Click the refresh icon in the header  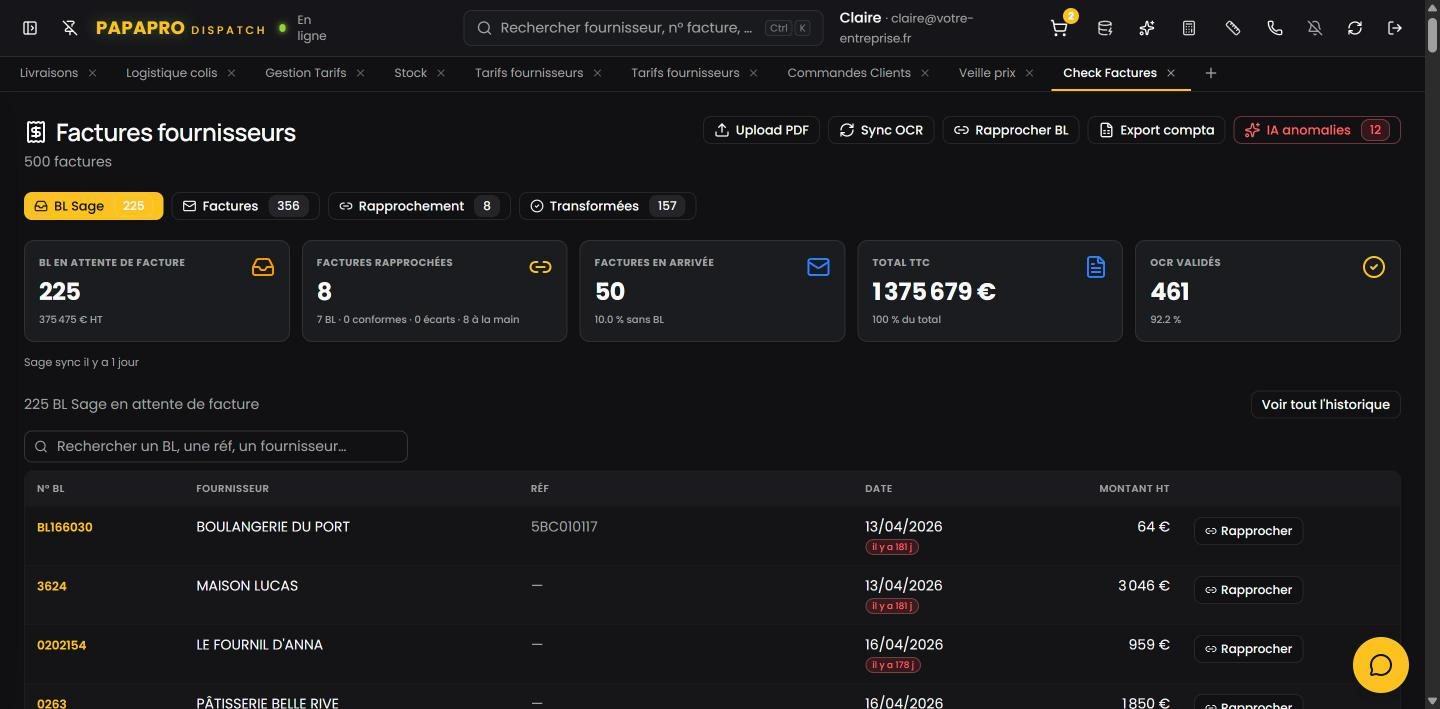pyautogui.click(x=1355, y=28)
